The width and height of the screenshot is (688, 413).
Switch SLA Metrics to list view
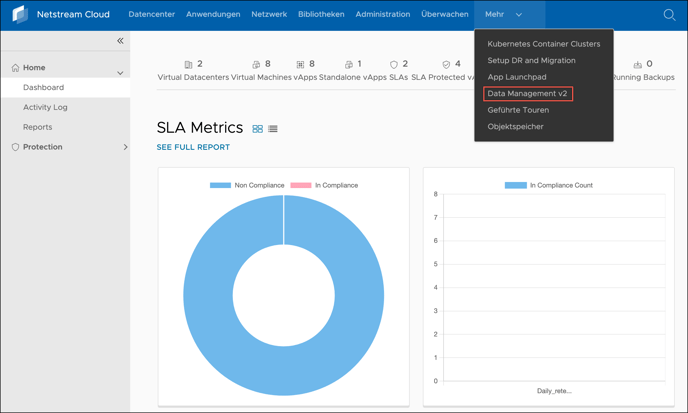coord(273,129)
